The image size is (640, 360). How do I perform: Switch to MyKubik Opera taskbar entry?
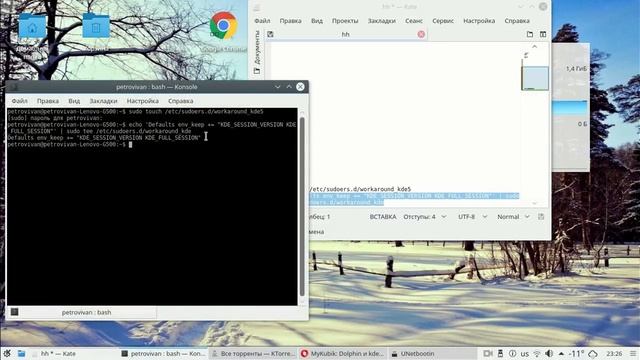(x=342, y=353)
